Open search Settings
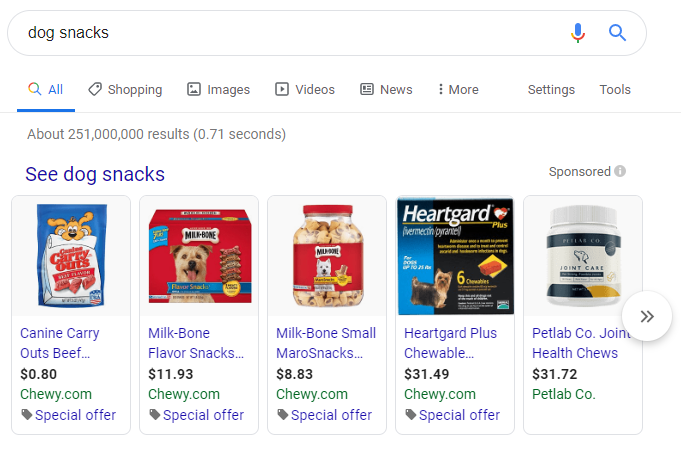 [551, 90]
